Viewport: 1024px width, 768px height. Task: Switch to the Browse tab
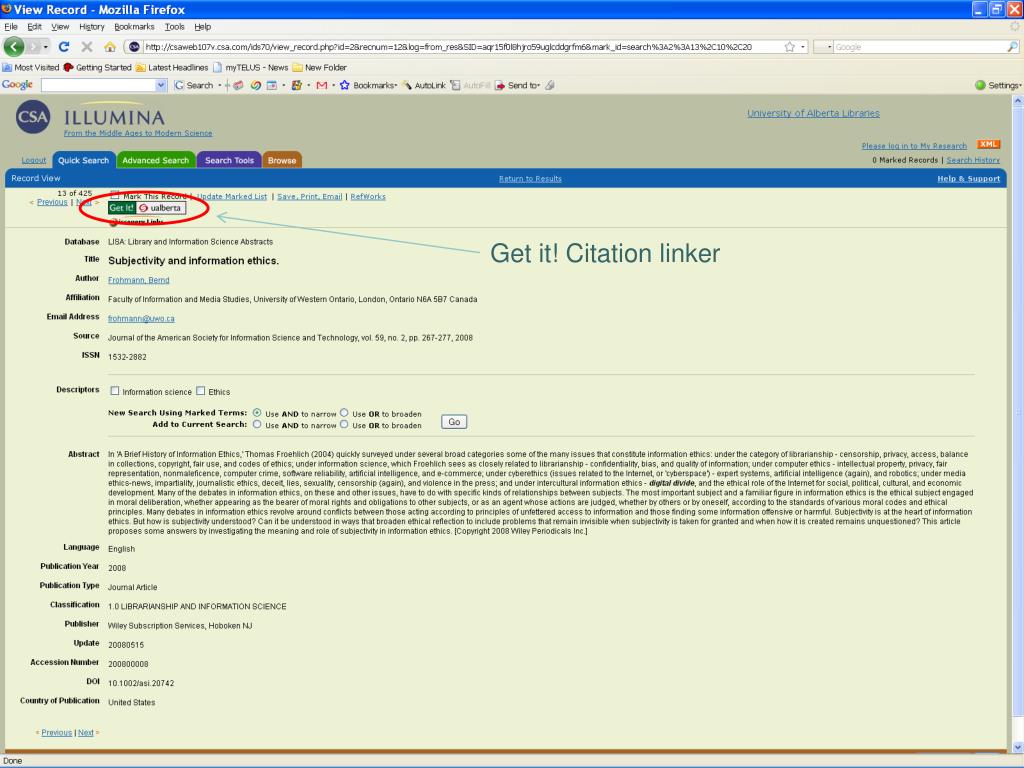point(281,160)
